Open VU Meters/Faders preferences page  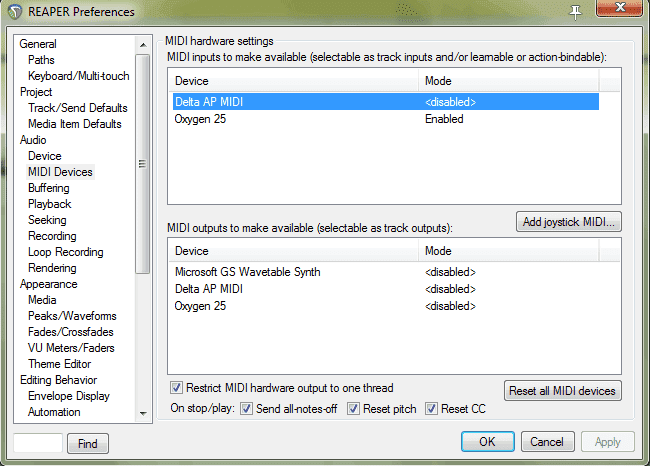71,348
